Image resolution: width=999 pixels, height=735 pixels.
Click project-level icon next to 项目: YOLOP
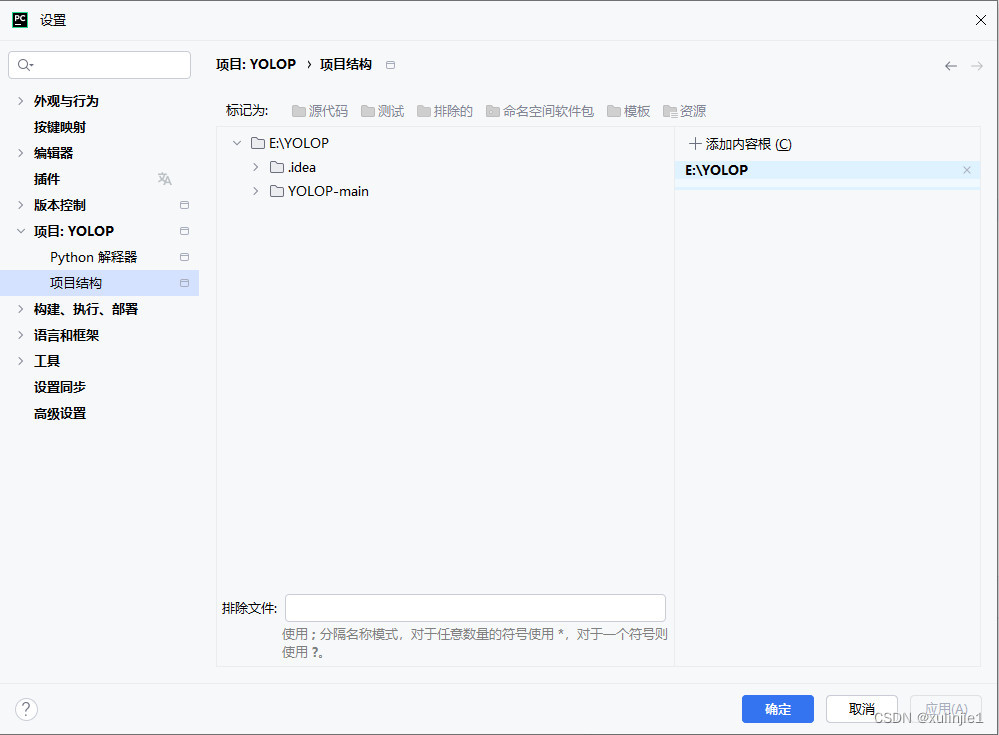click(184, 231)
